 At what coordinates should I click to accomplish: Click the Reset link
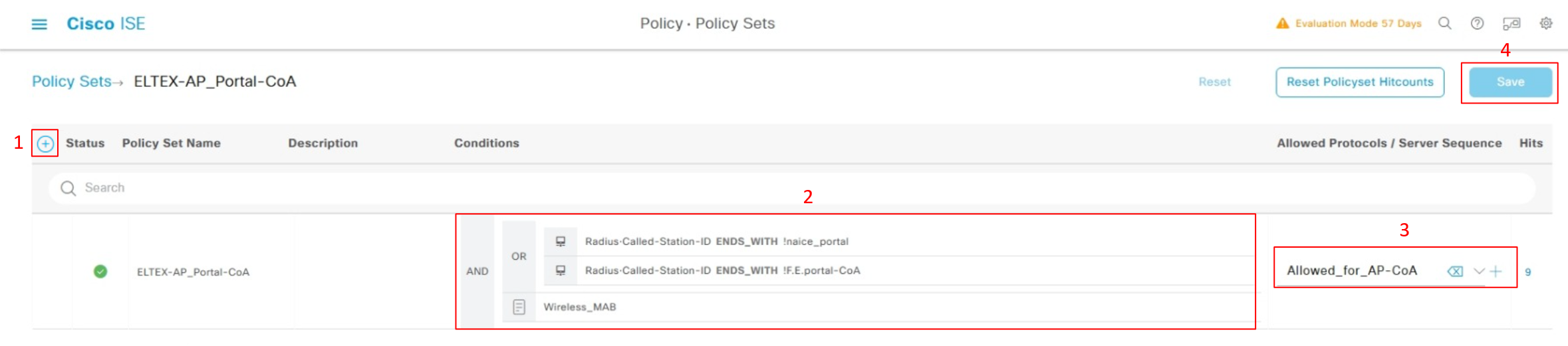click(1214, 82)
